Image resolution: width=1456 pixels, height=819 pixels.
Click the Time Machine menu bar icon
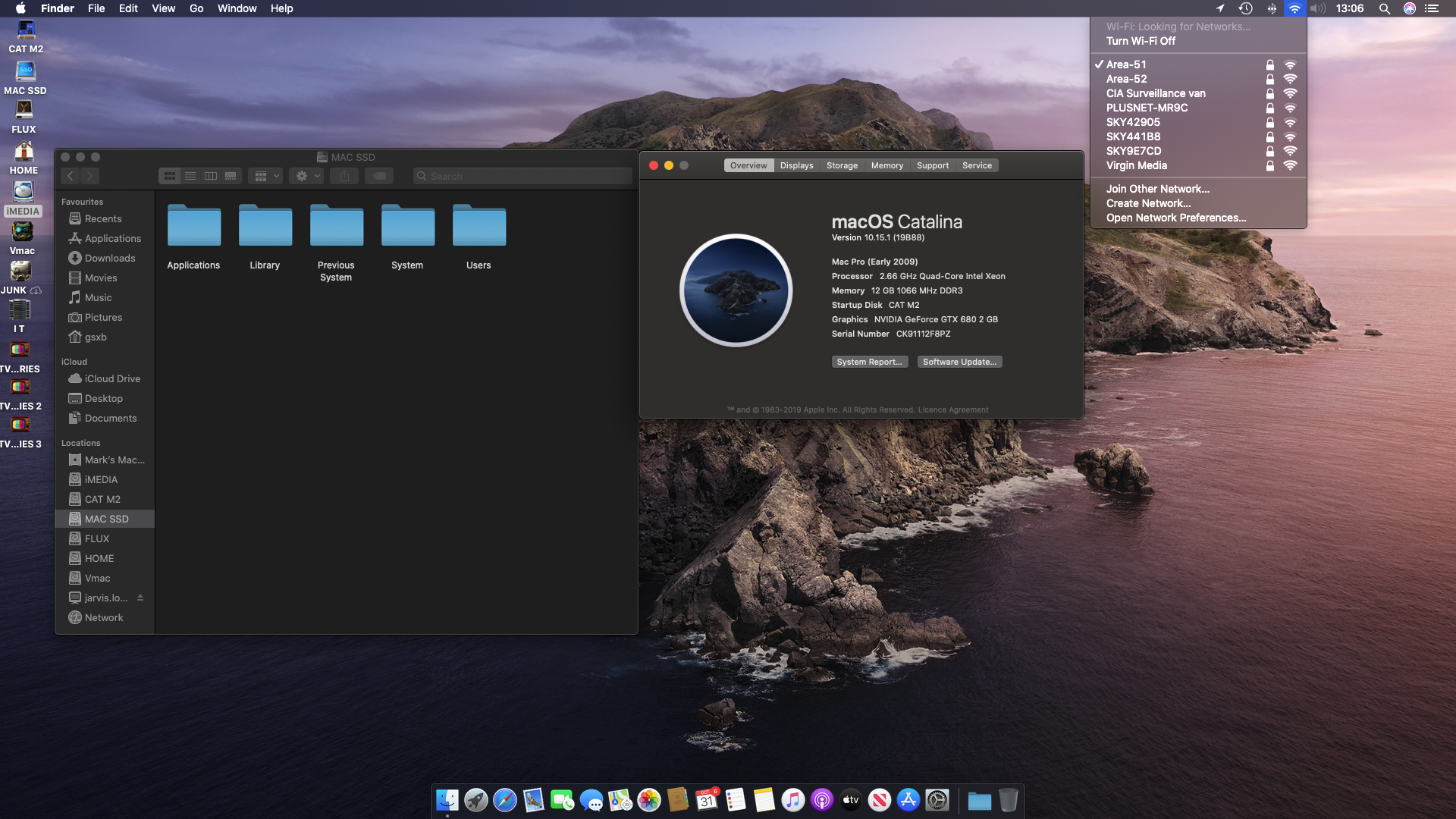click(1245, 8)
